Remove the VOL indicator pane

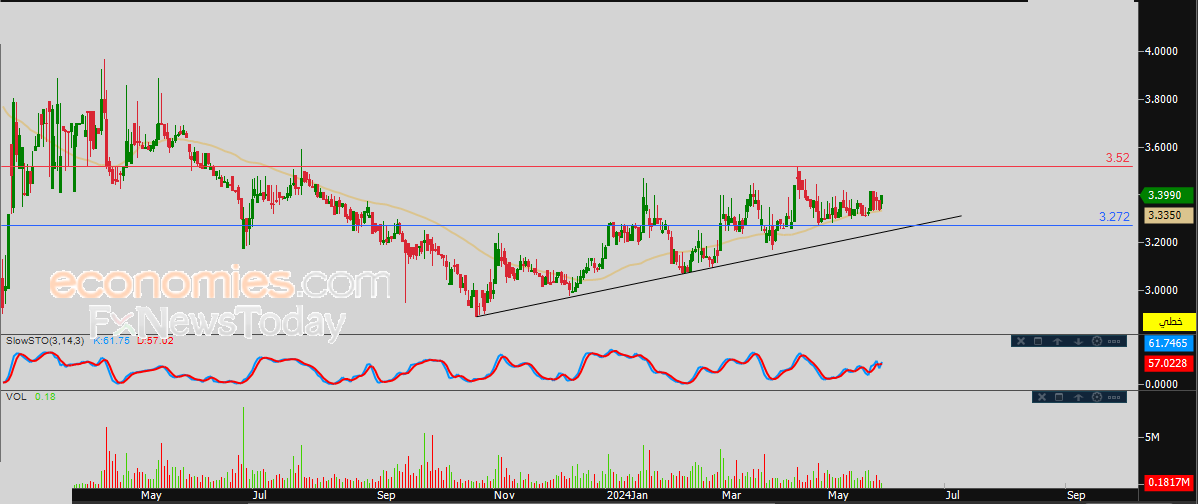coord(1042,397)
